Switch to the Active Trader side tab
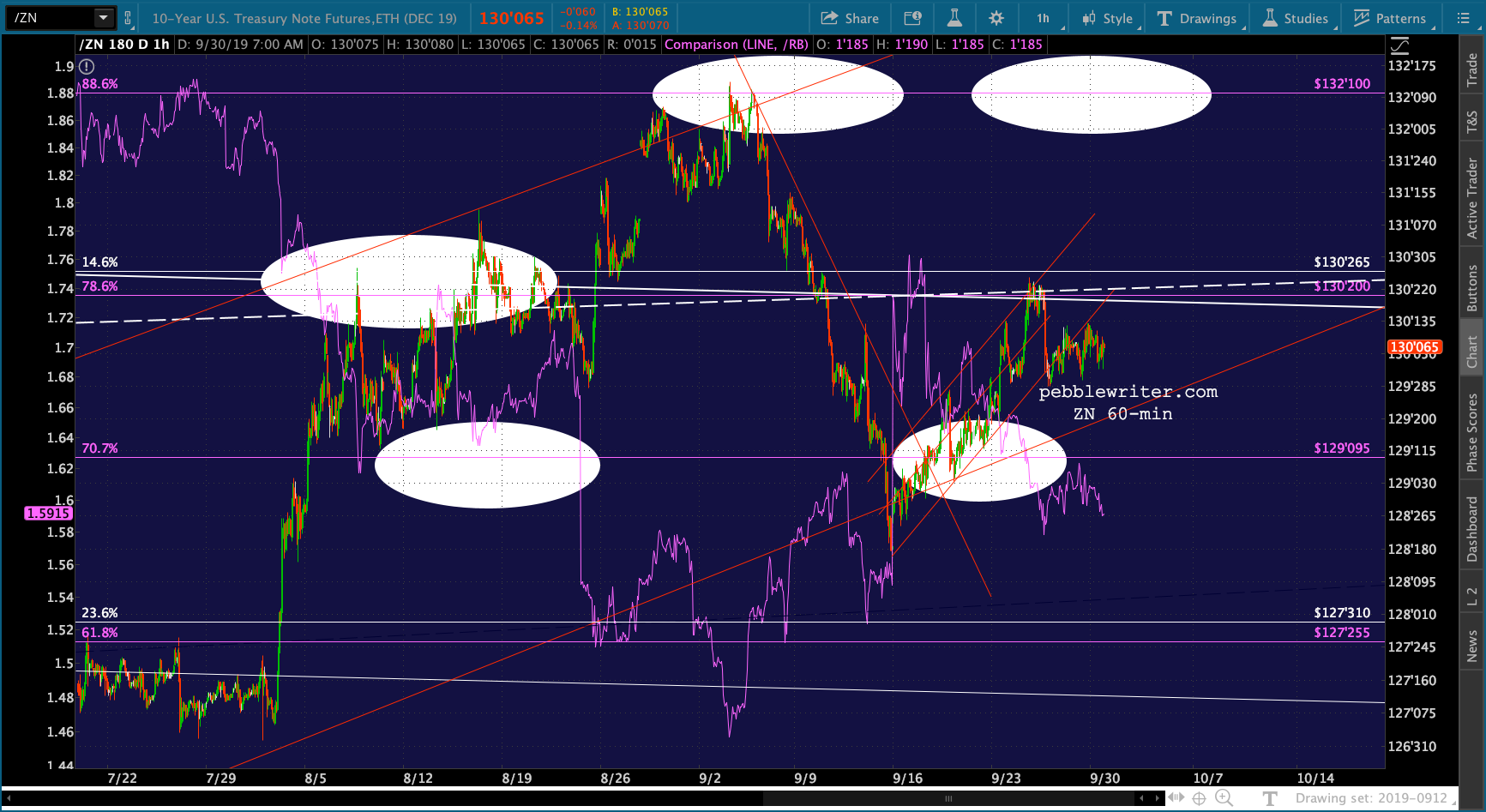Screen dimensions: 1486x812 (x=1472, y=198)
